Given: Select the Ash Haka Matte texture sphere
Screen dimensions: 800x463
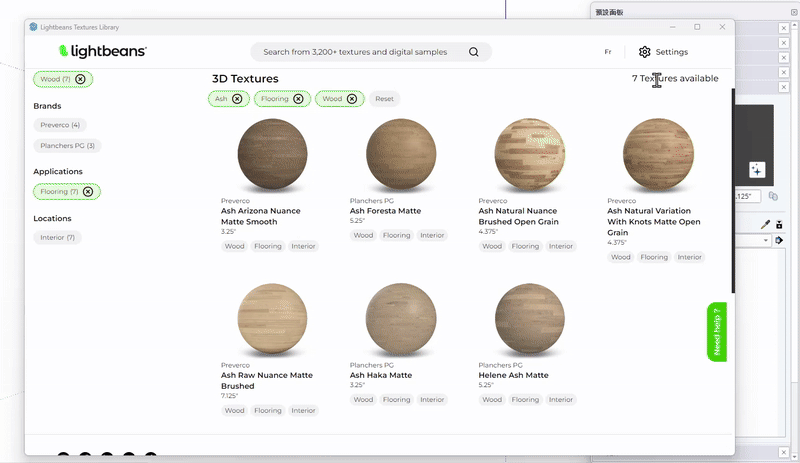Looking at the screenshot, I should pyautogui.click(x=401, y=319).
